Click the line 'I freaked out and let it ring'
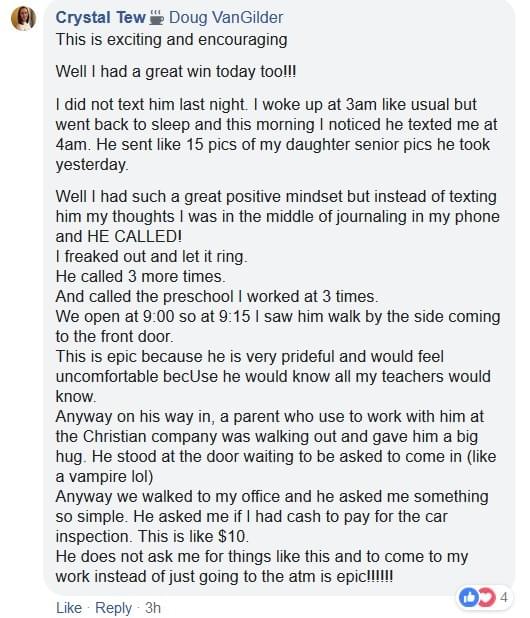 (x=151, y=257)
